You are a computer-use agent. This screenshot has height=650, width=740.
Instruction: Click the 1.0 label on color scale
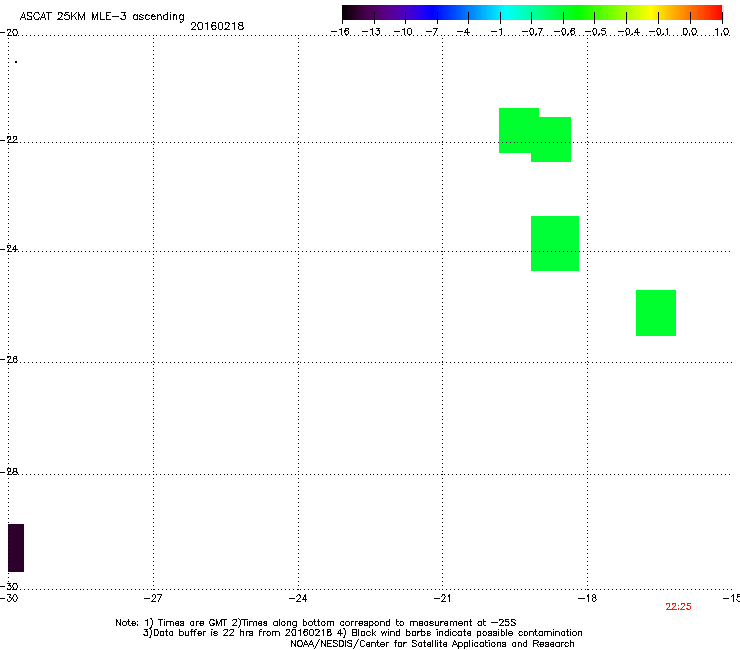(x=722, y=32)
